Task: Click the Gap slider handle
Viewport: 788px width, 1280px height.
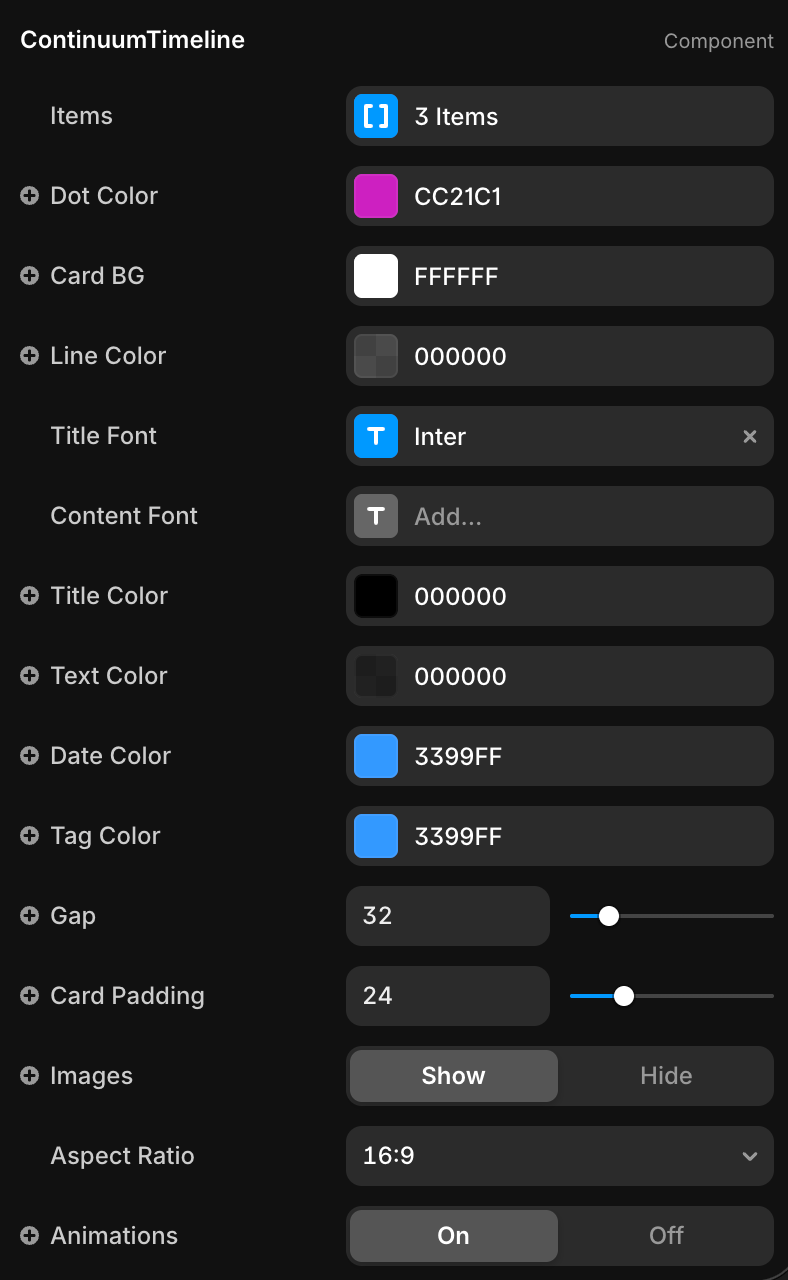Action: [608, 916]
